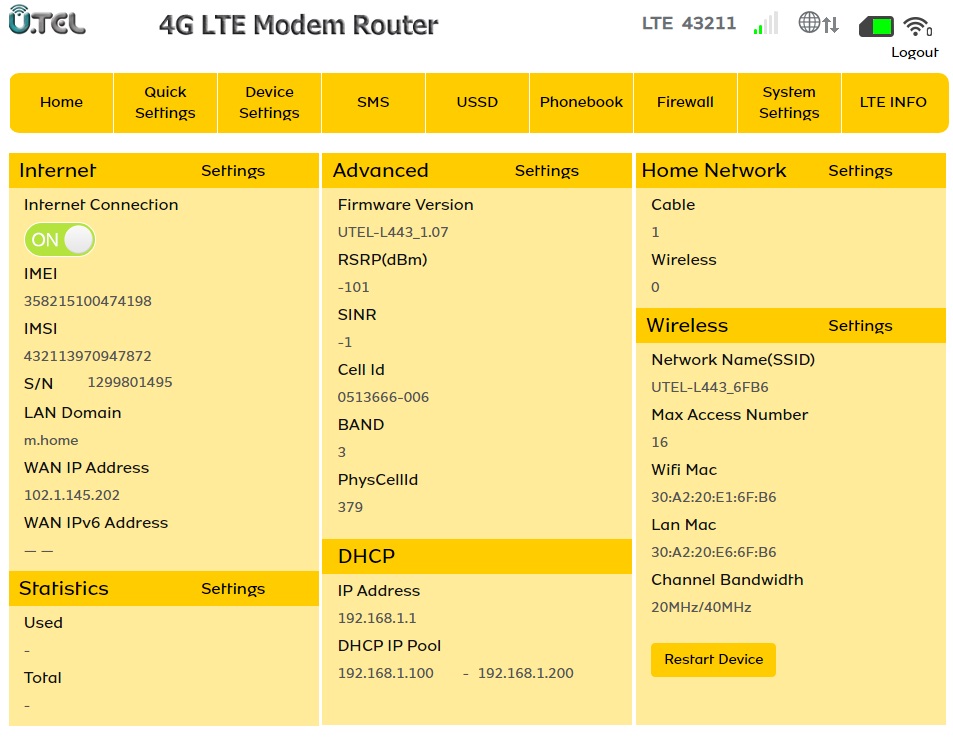
Task: Turn off the Internet Connection ON switch
Action: 60,240
